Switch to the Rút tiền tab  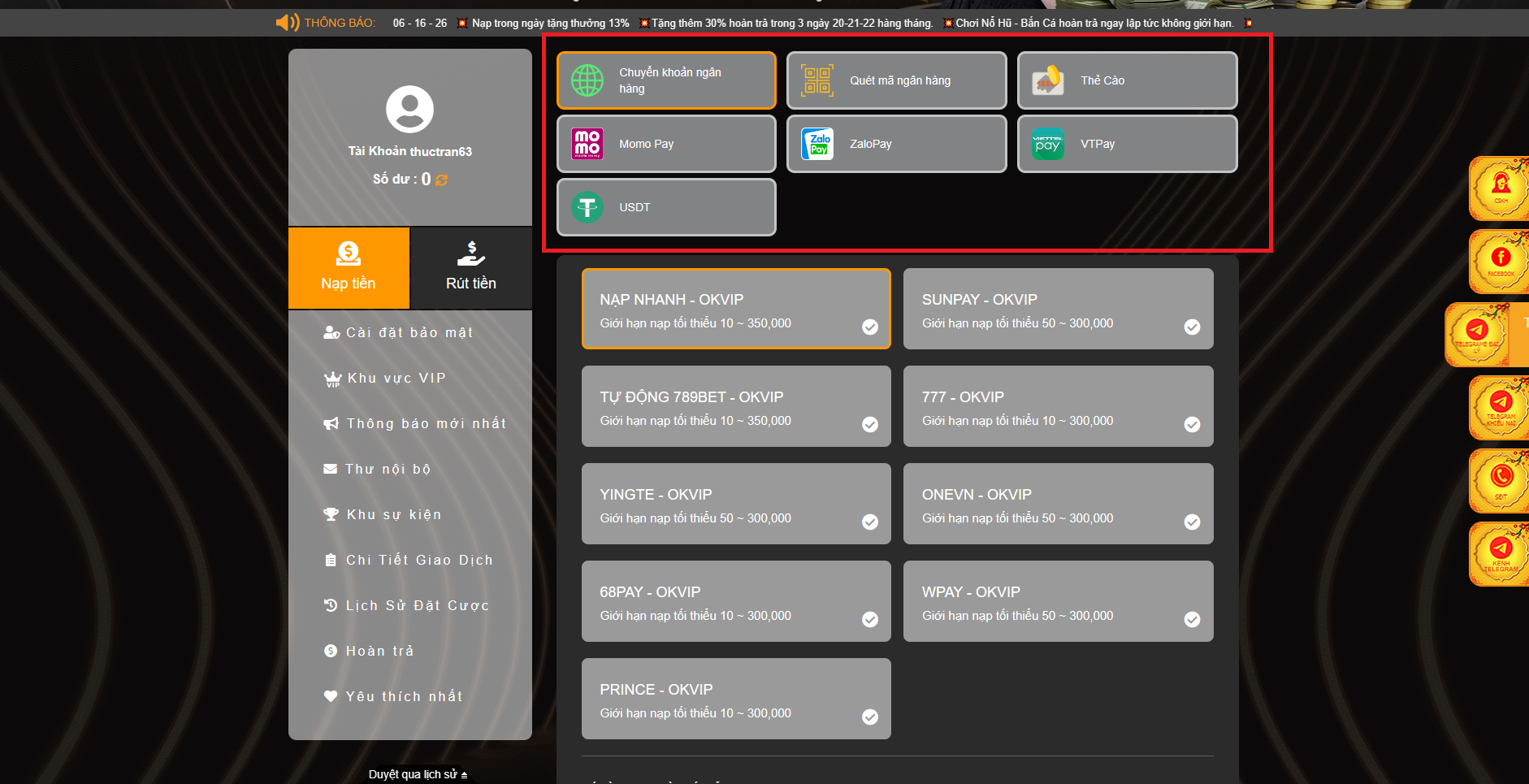click(x=470, y=268)
